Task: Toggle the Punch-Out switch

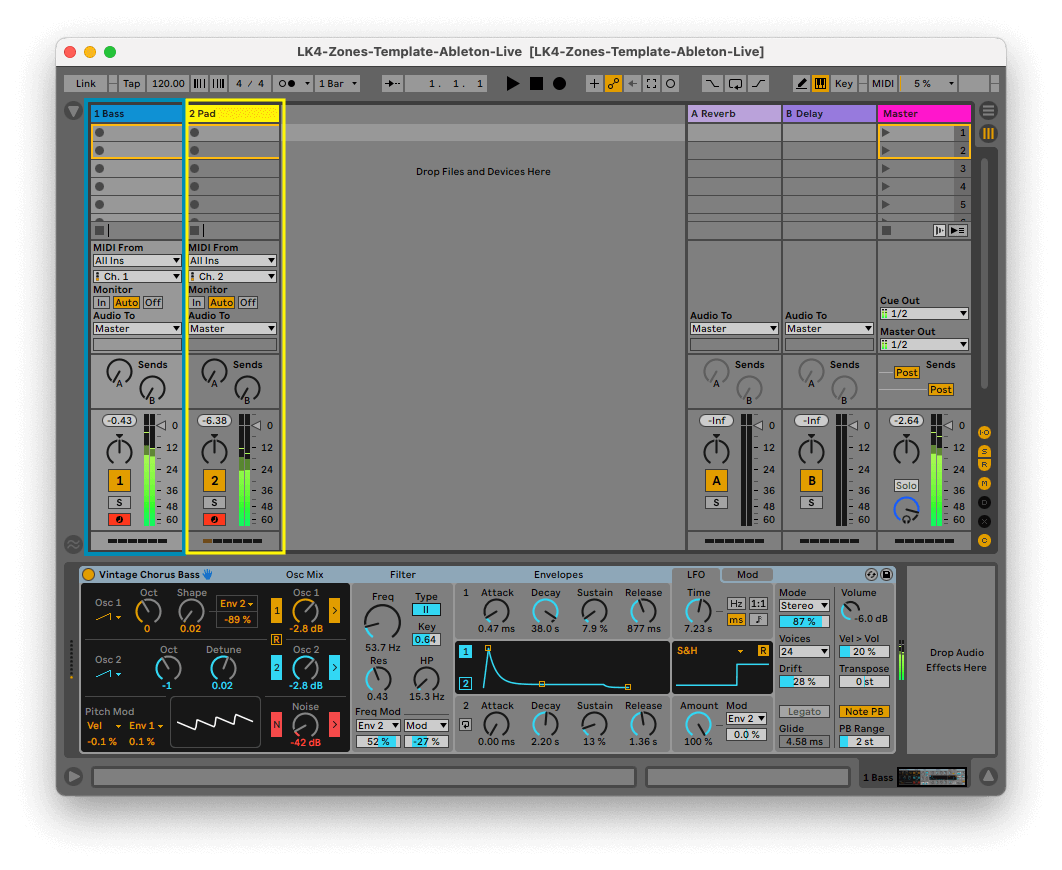Action: (x=759, y=83)
